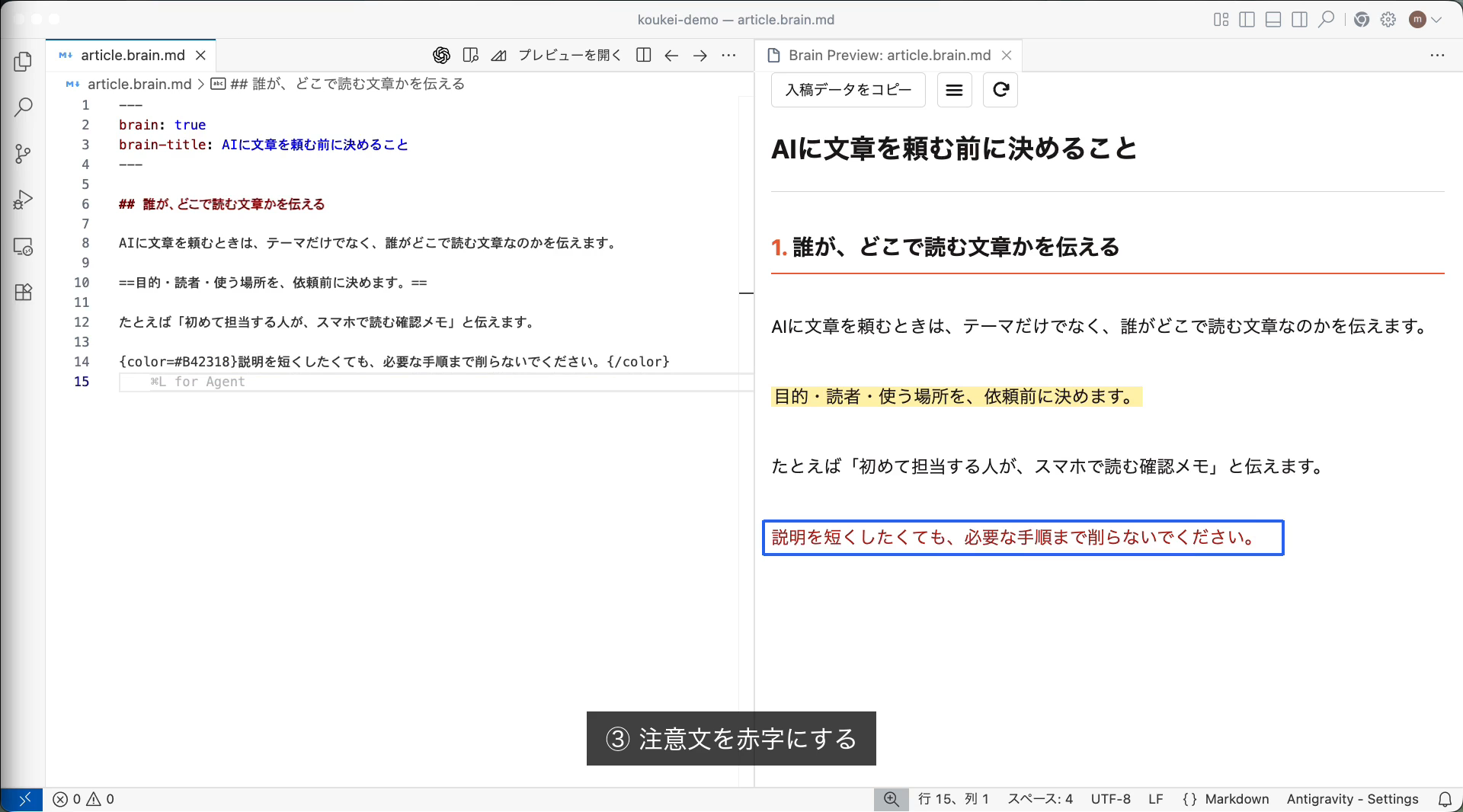
Task: Change LF end of line sequence
Action: tap(1155, 799)
